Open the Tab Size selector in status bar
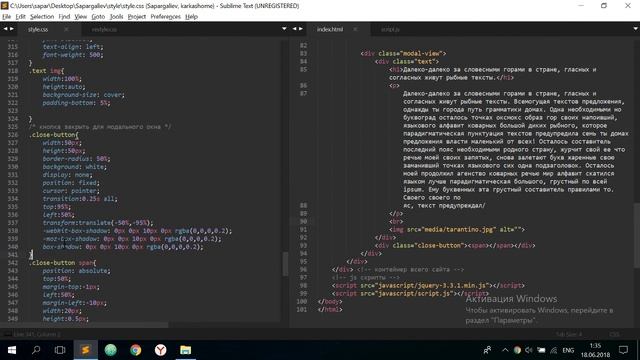Viewport: 640px width, 360px height. click(569, 334)
